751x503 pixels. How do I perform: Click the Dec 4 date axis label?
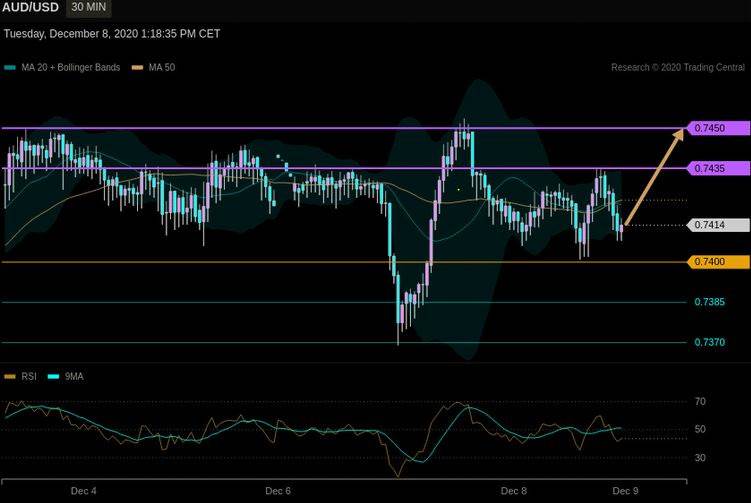click(83, 491)
